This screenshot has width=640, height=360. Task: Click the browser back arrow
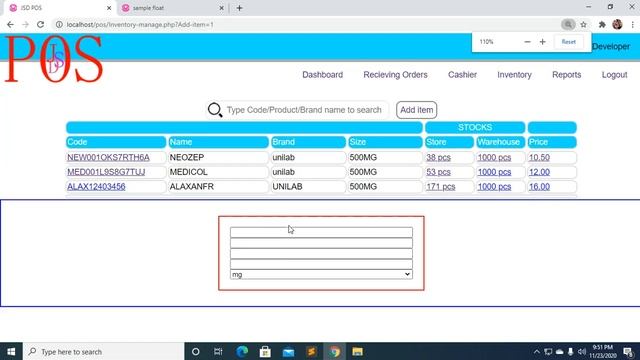[10, 24]
